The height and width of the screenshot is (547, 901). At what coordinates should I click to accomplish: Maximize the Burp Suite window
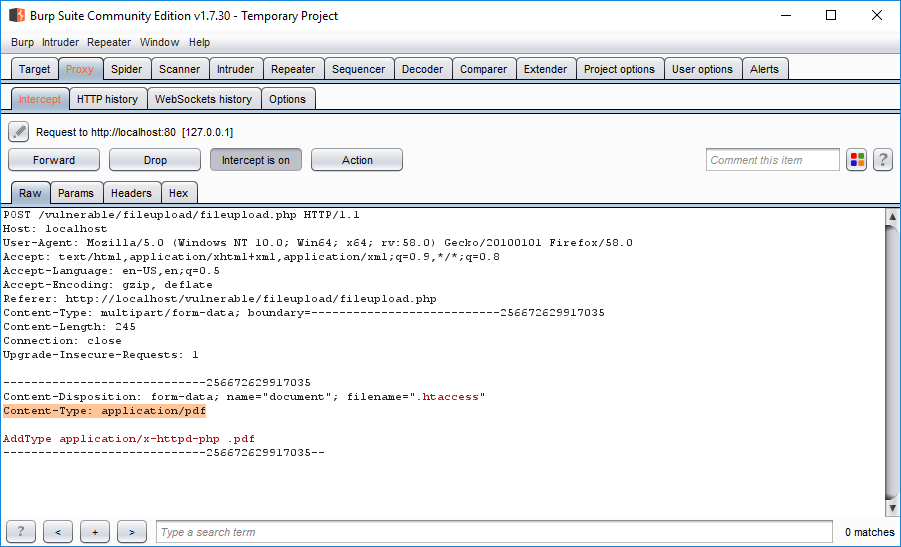tap(831, 16)
